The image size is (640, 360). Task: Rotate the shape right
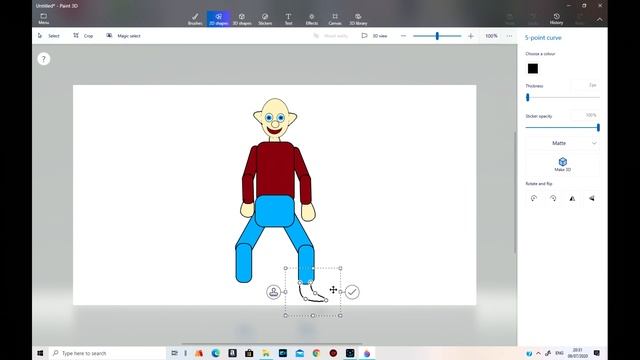(x=553, y=198)
